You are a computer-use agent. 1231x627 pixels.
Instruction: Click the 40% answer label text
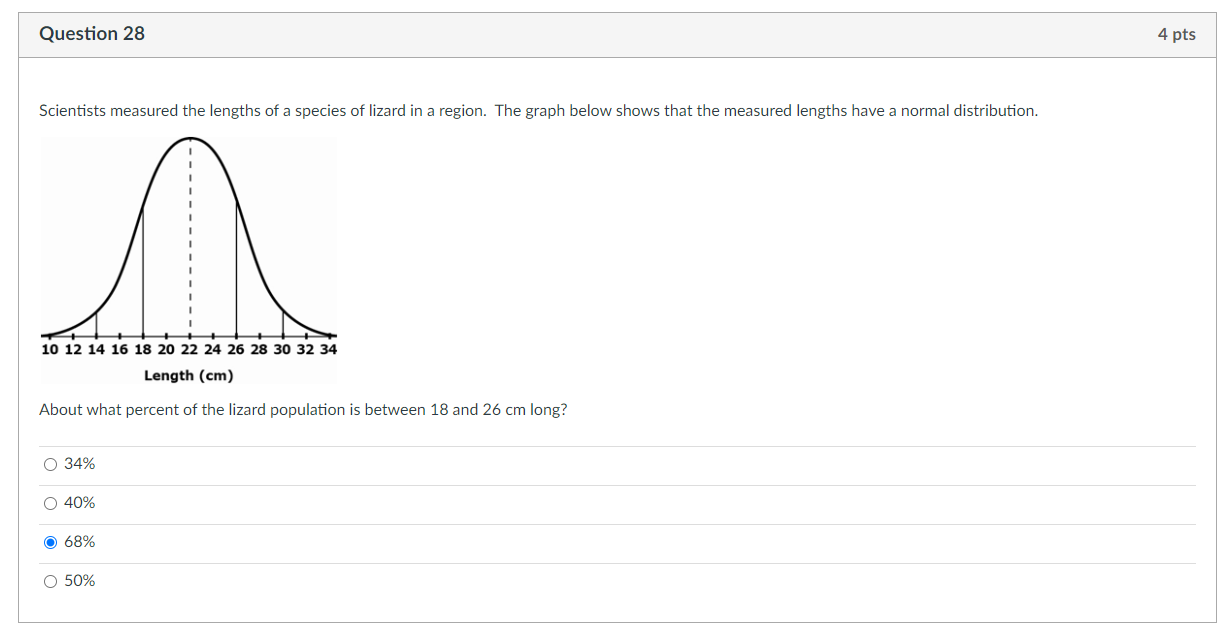click(x=79, y=503)
